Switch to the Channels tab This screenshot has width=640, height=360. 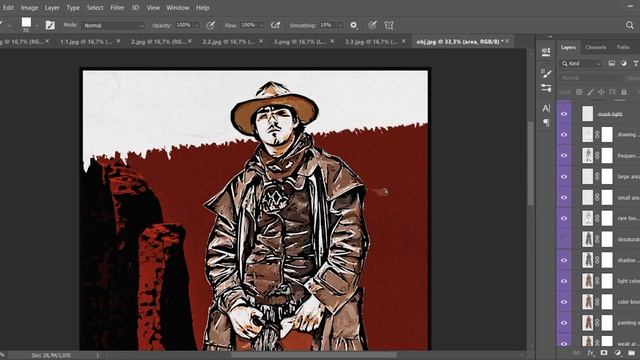596,47
